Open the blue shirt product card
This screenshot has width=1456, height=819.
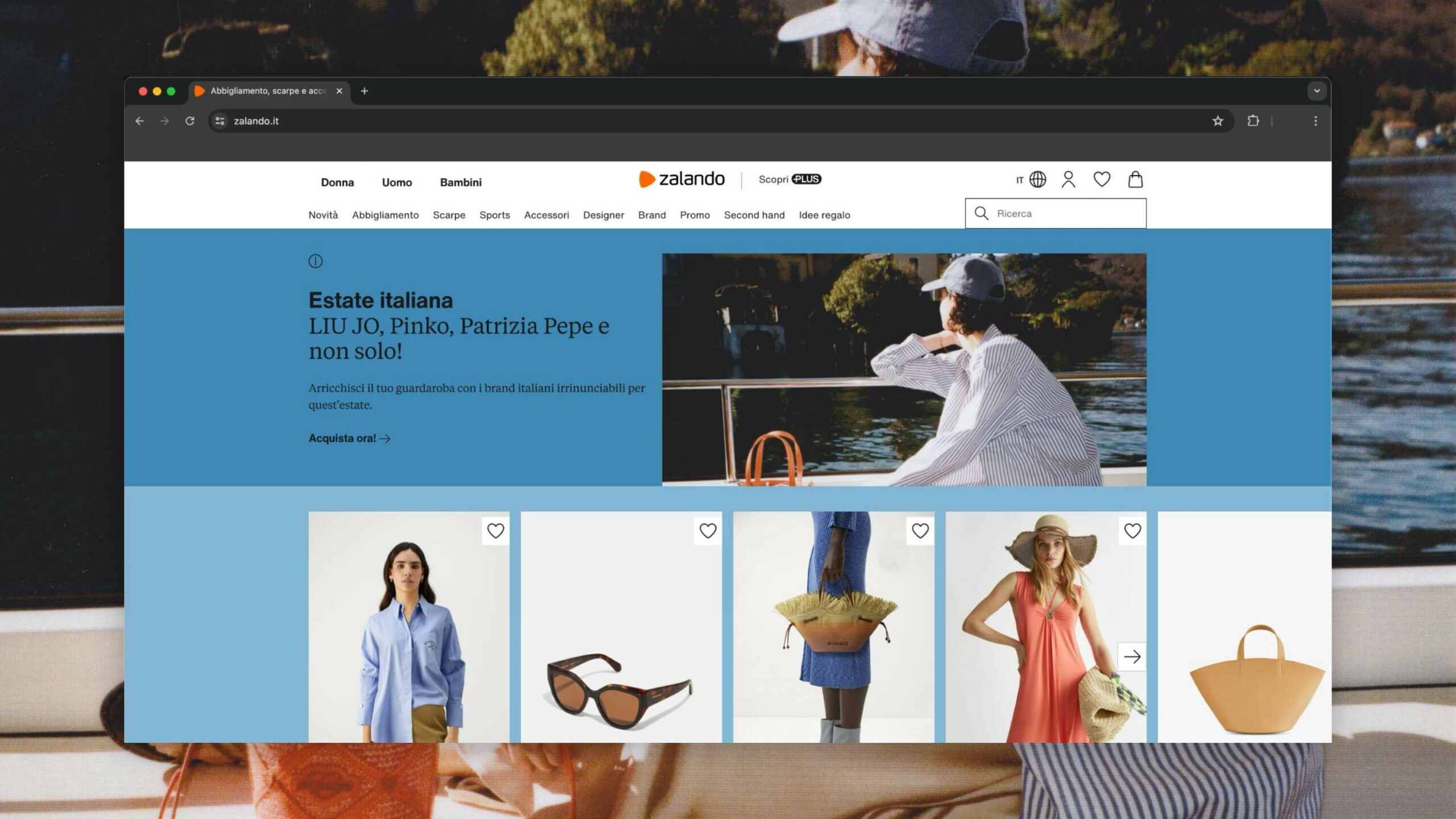409,627
